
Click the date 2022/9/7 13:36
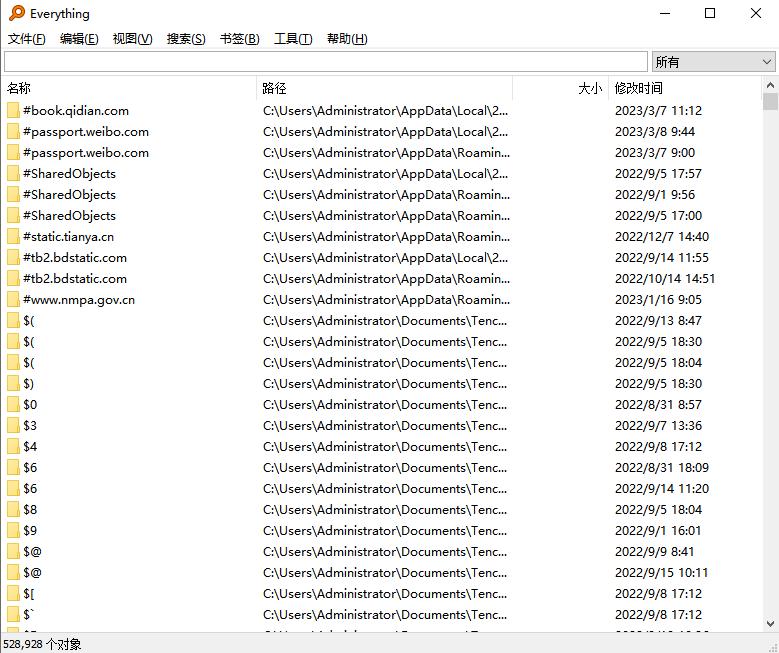point(658,426)
